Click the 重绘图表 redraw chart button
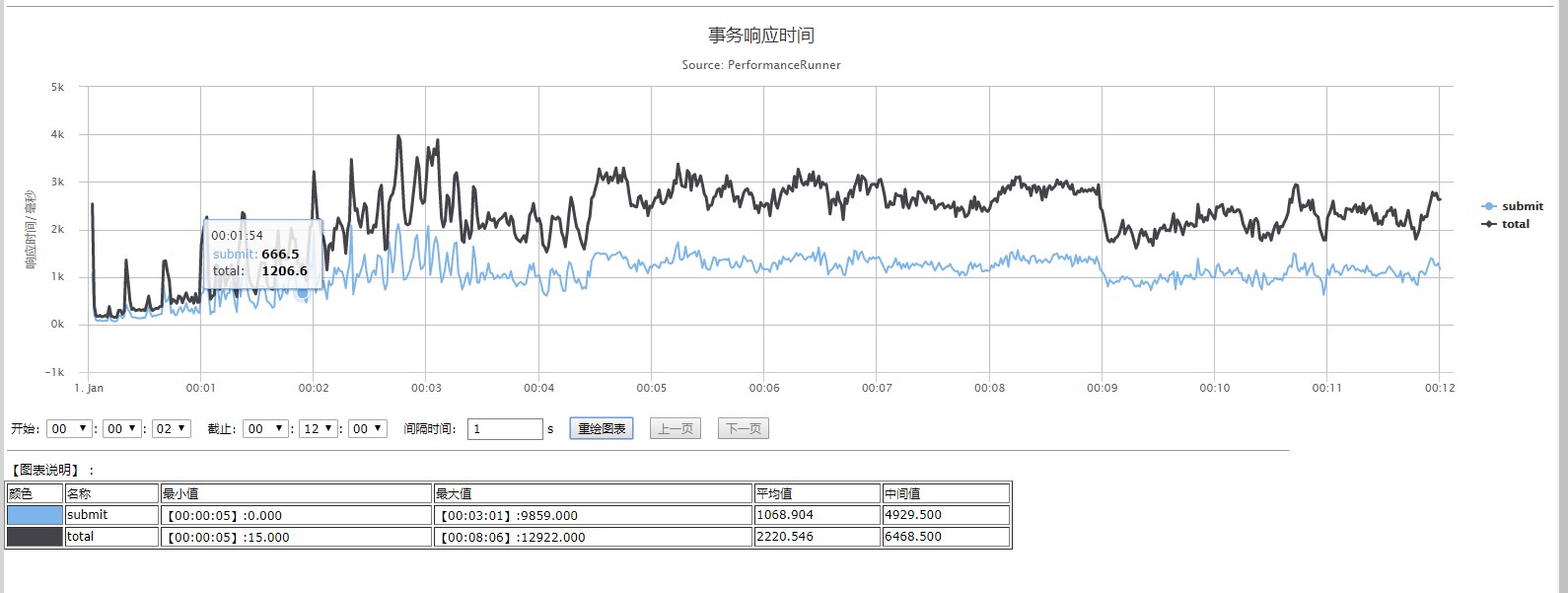The height and width of the screenshot is (593, 1568). tap(602, 429)
